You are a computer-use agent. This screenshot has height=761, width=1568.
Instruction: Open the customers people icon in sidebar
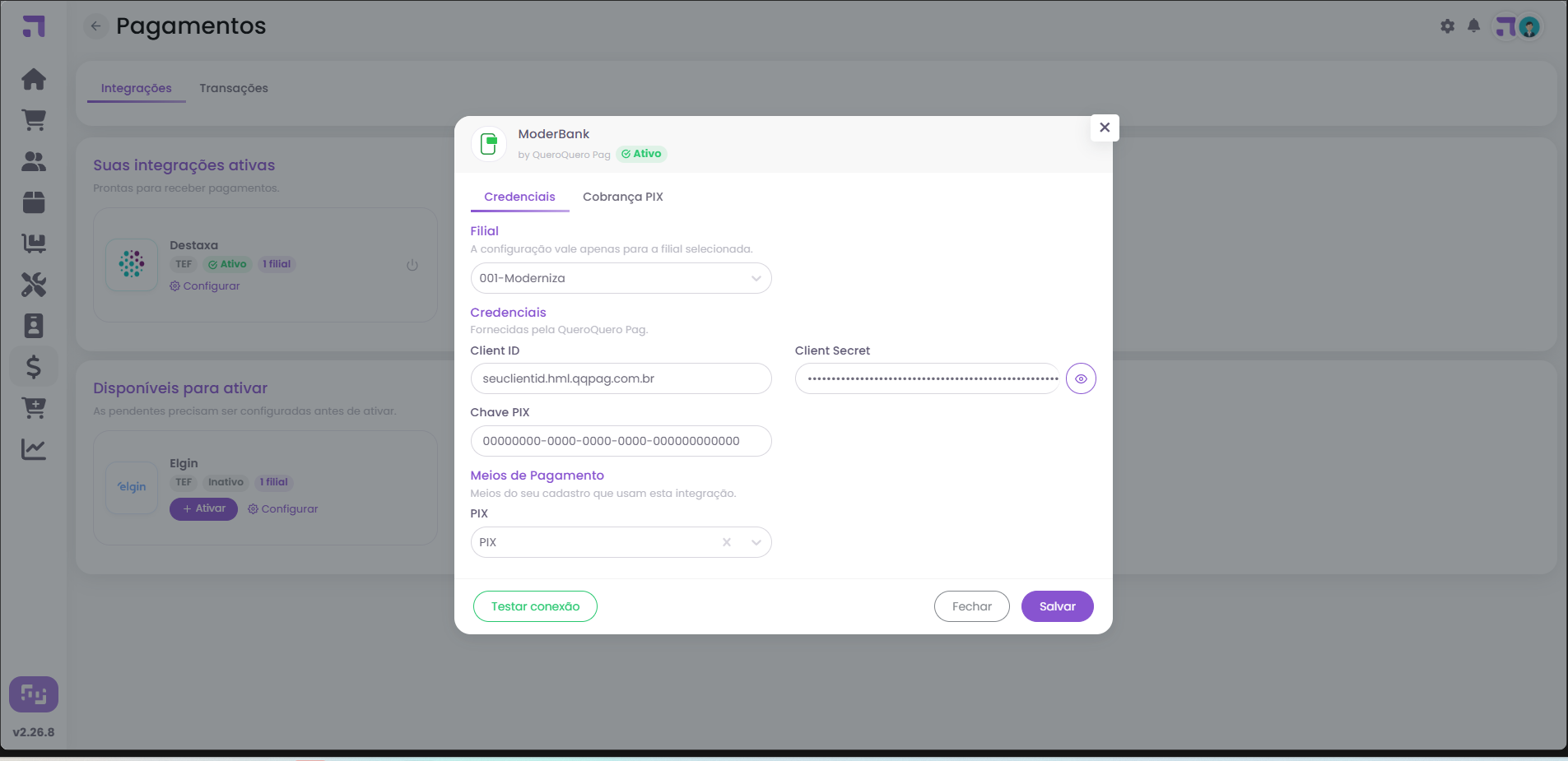[34, 161]
